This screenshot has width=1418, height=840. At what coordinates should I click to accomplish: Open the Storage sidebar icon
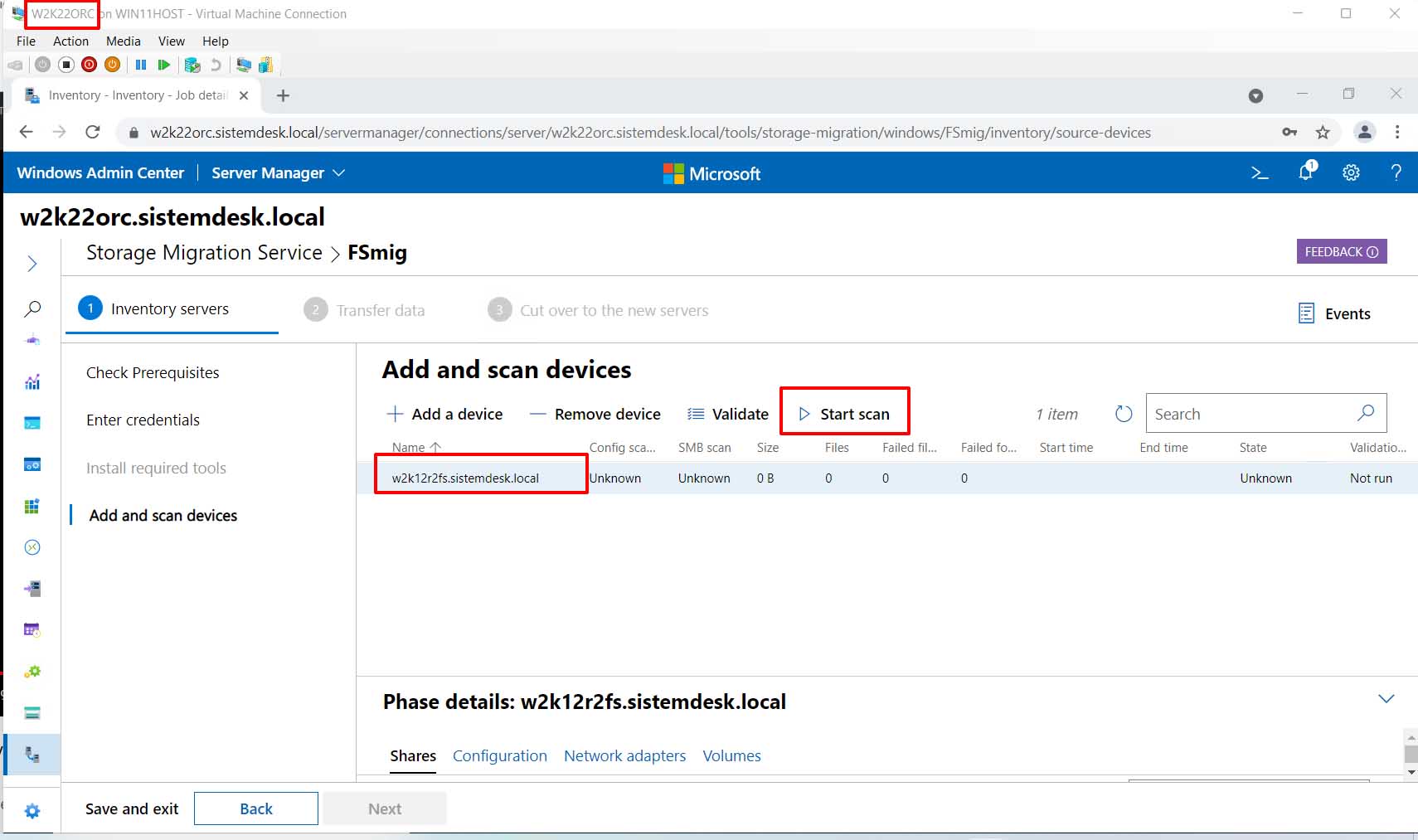[32, 713]
